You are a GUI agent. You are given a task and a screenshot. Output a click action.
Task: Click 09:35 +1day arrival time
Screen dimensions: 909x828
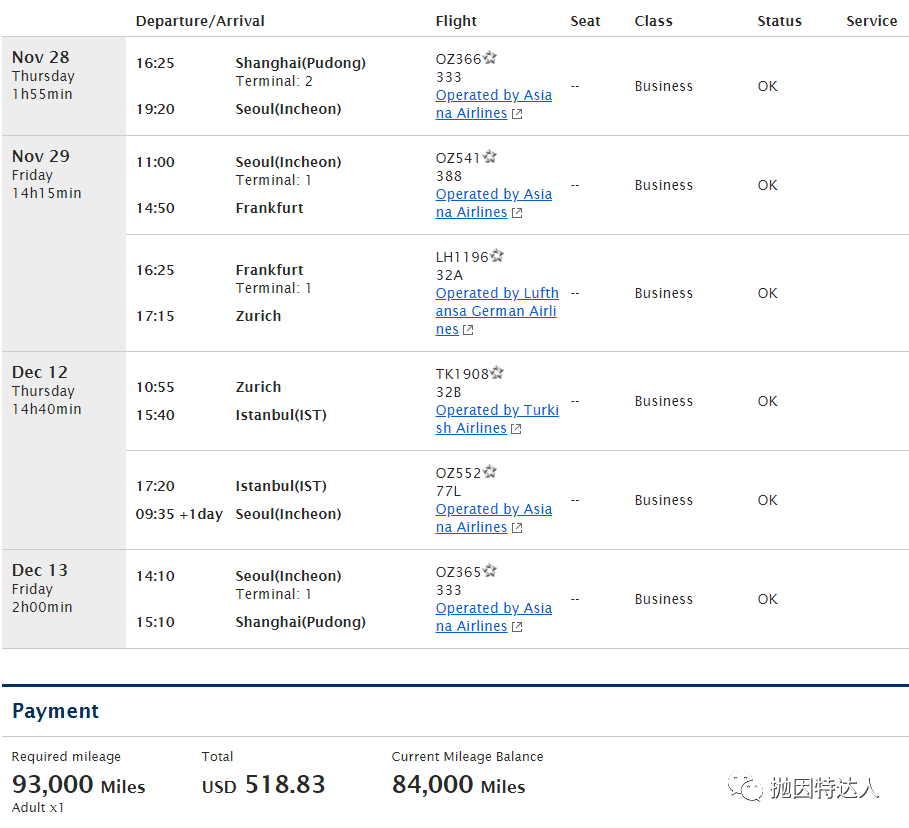point(179,514)
